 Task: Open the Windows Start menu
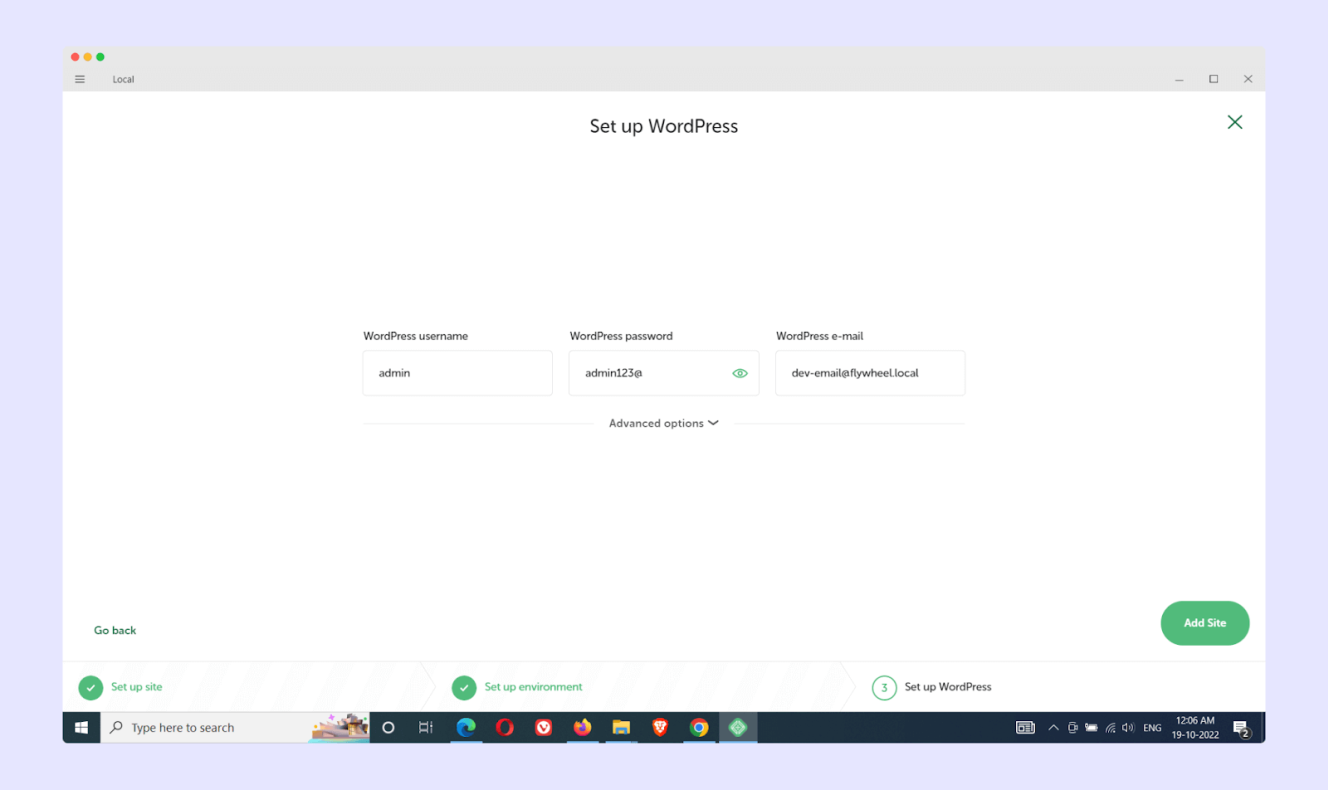81,727
